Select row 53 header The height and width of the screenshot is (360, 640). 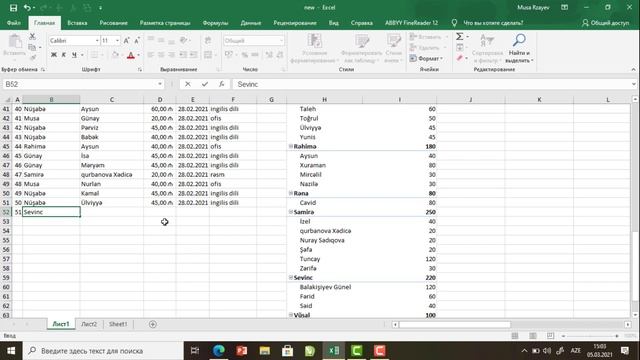(x=6, y=221)
